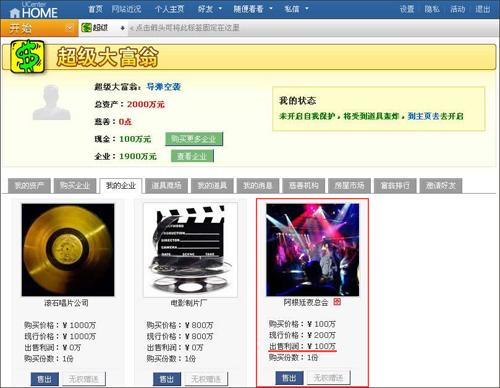Screen dimensions: 500x388
Task: Click the 我的状态 heading
Action: click(x=297, y=100)
